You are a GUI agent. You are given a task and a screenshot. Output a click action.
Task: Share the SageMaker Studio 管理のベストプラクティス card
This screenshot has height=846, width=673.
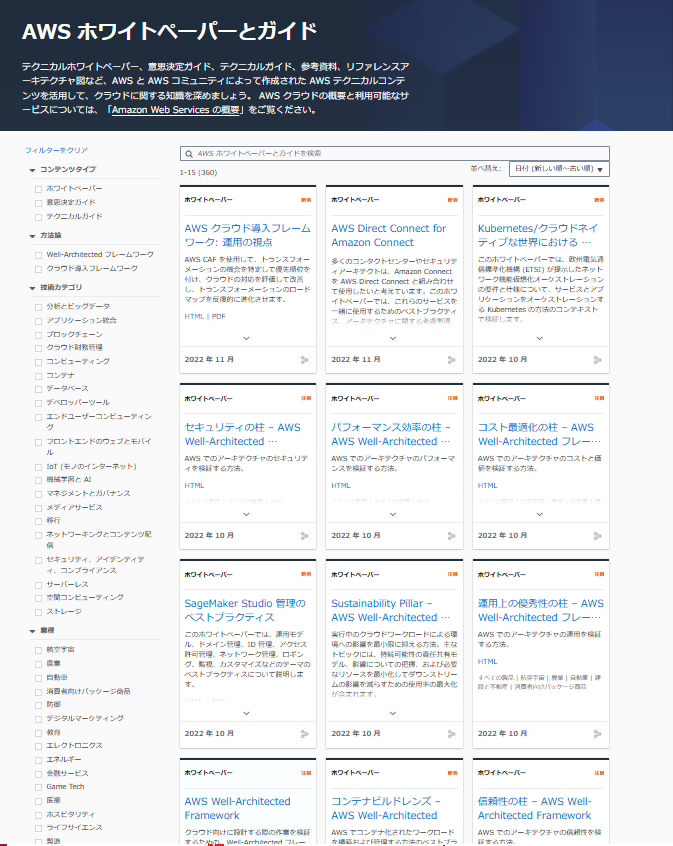(x=304, y=734)
